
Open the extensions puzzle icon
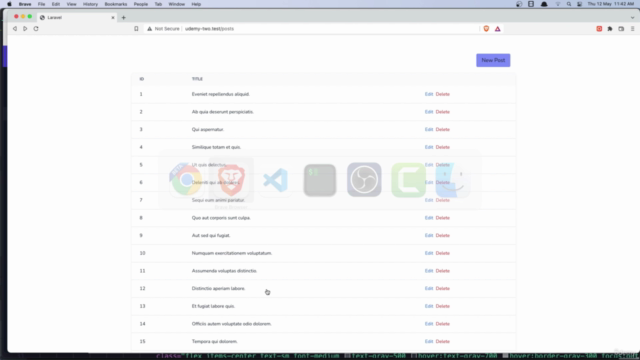click(x=610, y=29)
